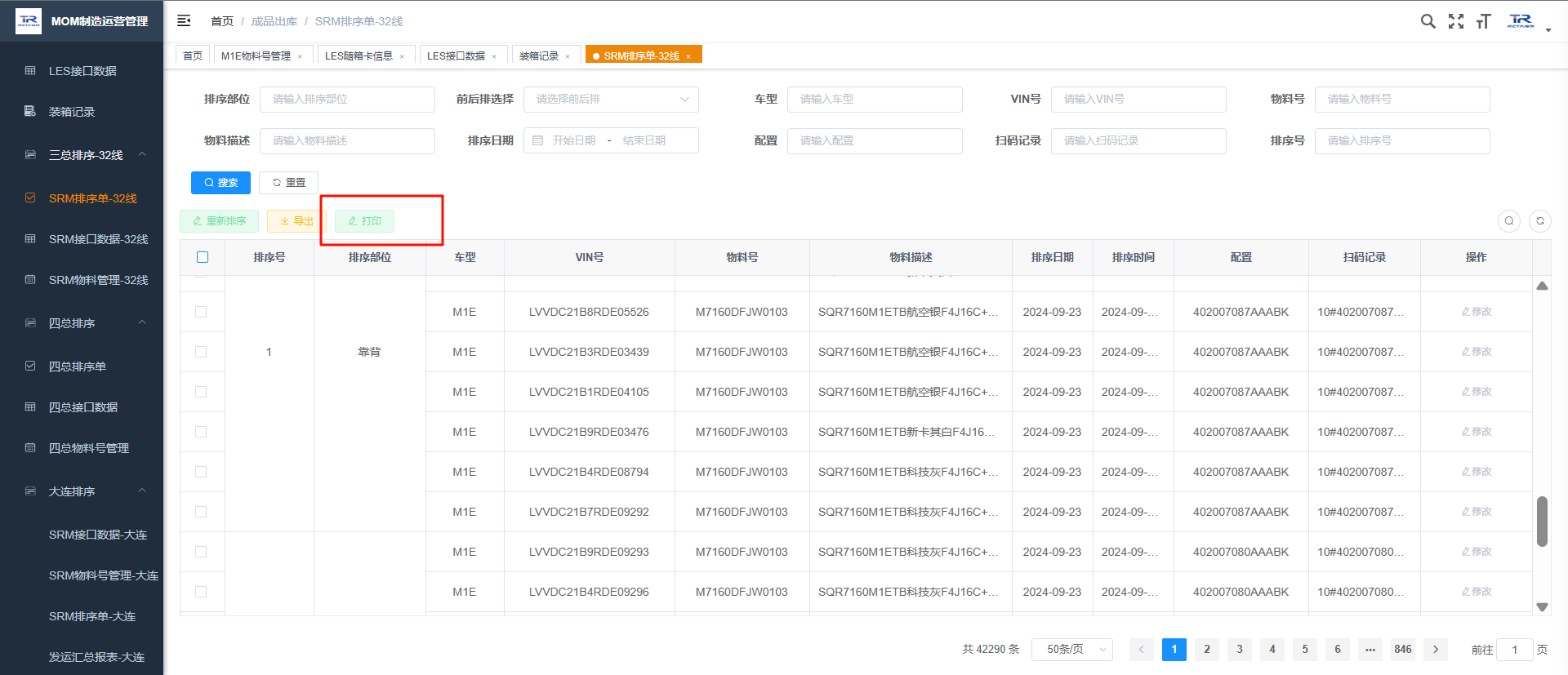Open SRM排序单-大连 in sidebar
Screen dimensions: 1568x675
click(92, 616)
